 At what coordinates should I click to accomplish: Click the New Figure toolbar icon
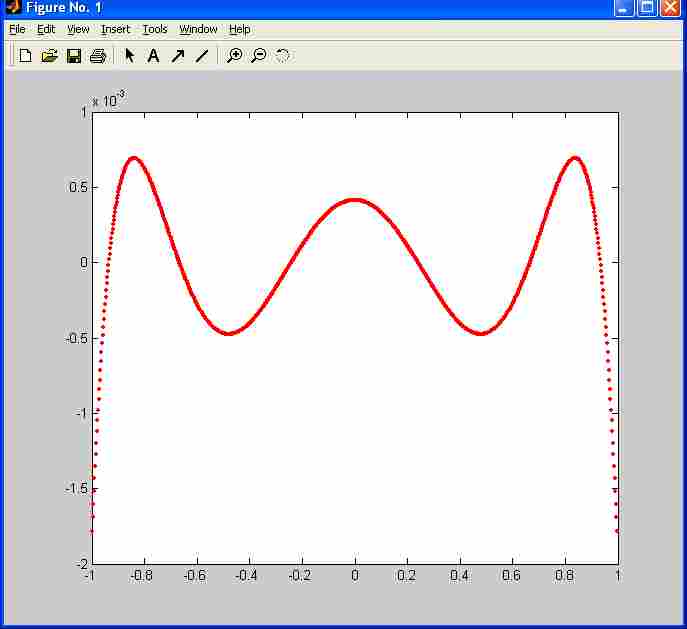[x=25, y=56]
